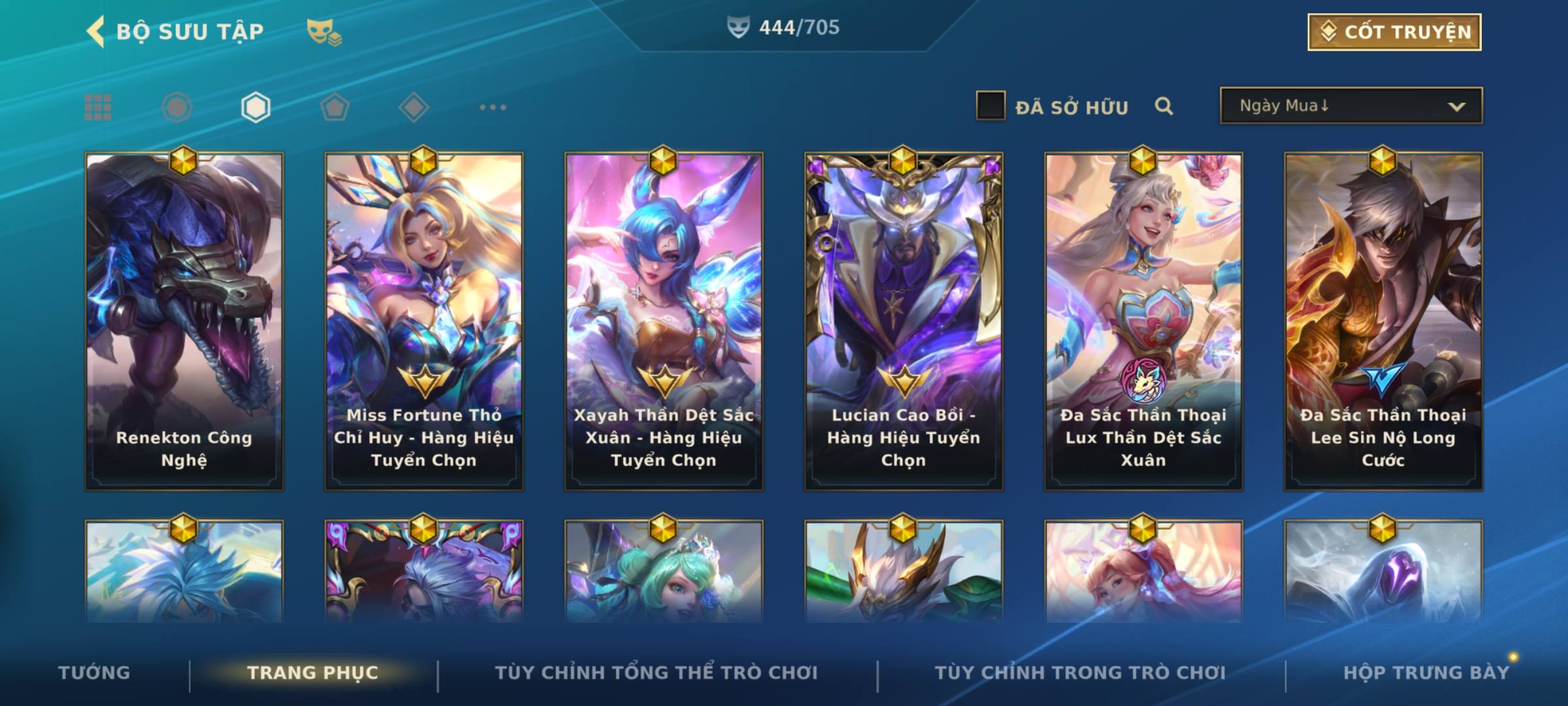Screen dimensions: 1568x706
Task: Open the mask and coins icon
Action: (324, 32)
